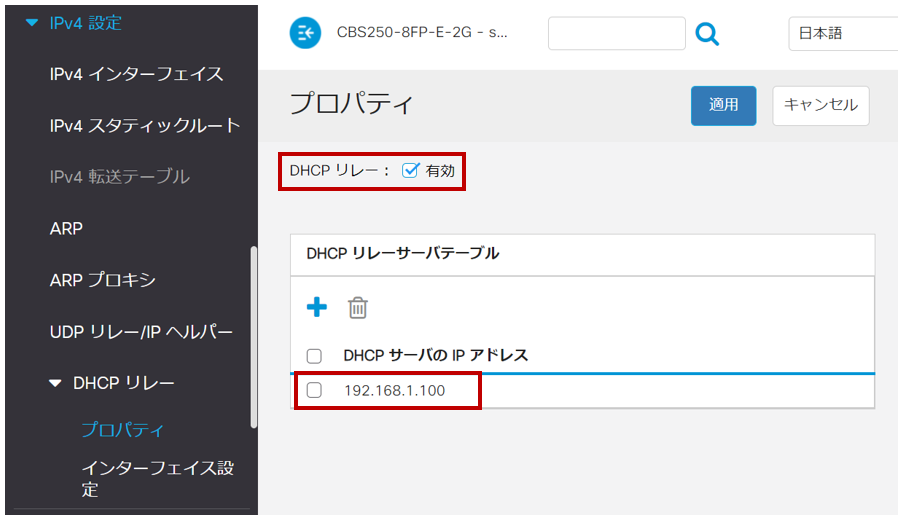The width and height of the screenshot is (904, 518).
Task: Tick the checkbox for 192.168.1.100
Action: (x=314, y=391)
